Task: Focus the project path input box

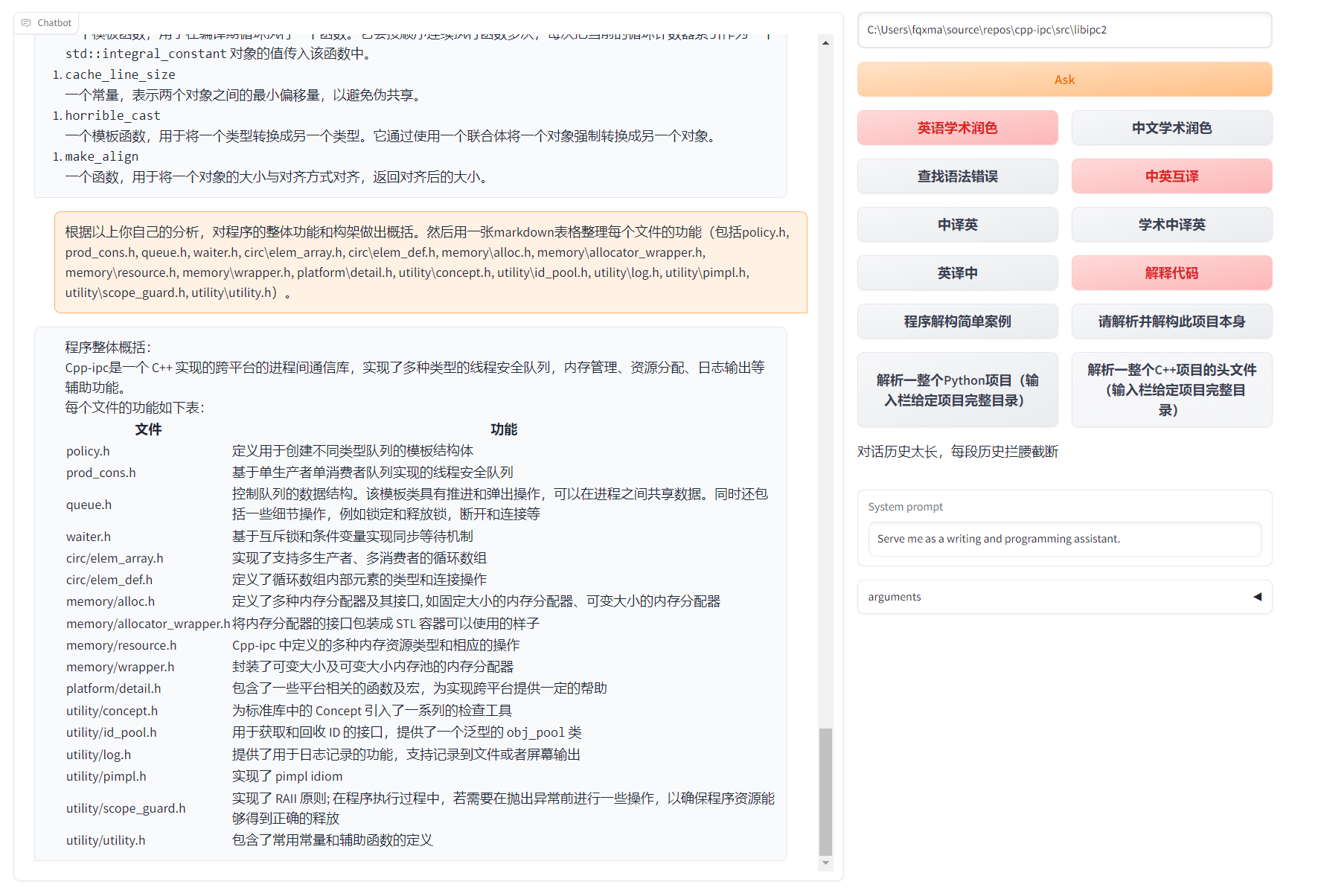Action: coord(1064,30)
